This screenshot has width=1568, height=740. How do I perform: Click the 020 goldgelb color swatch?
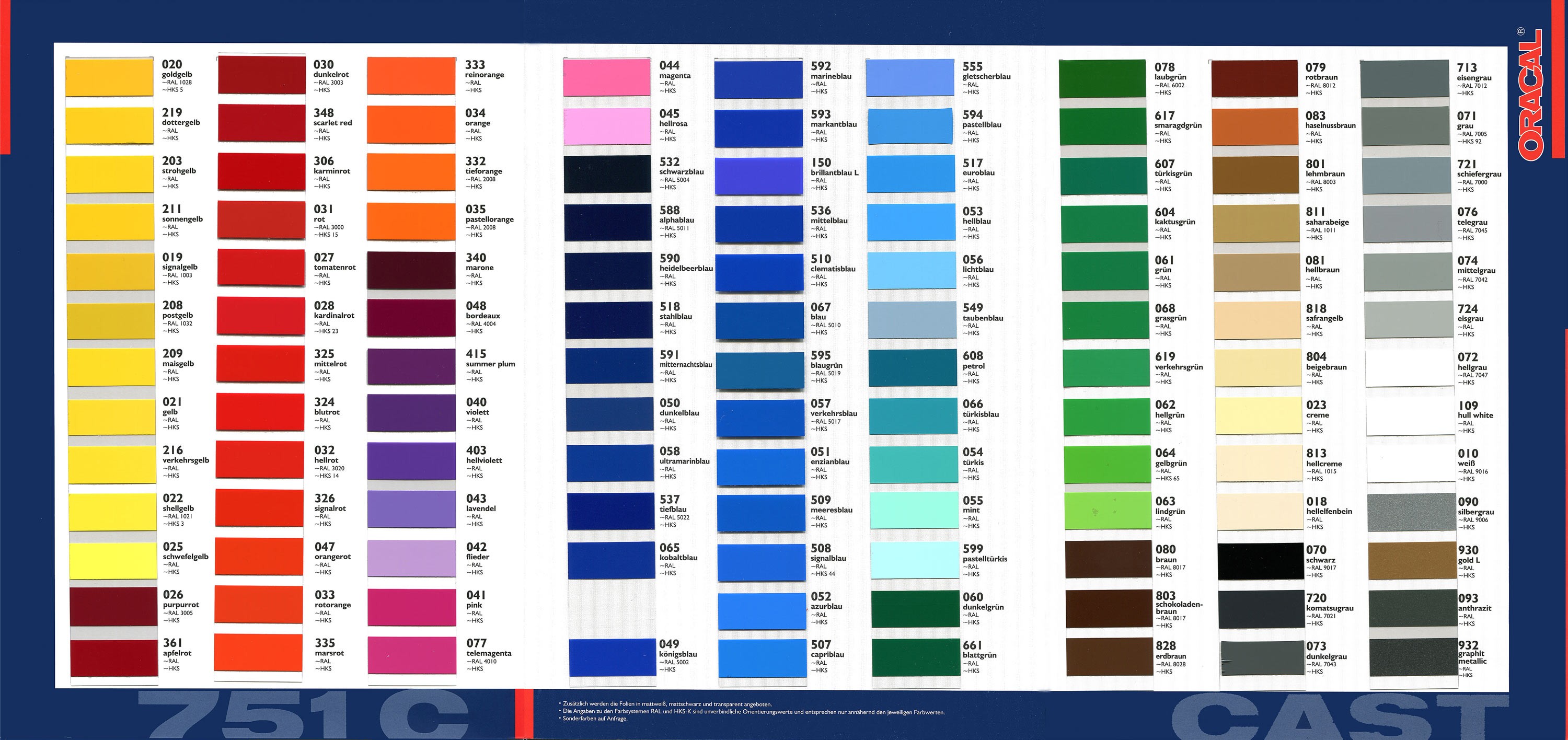pos(109,77)
